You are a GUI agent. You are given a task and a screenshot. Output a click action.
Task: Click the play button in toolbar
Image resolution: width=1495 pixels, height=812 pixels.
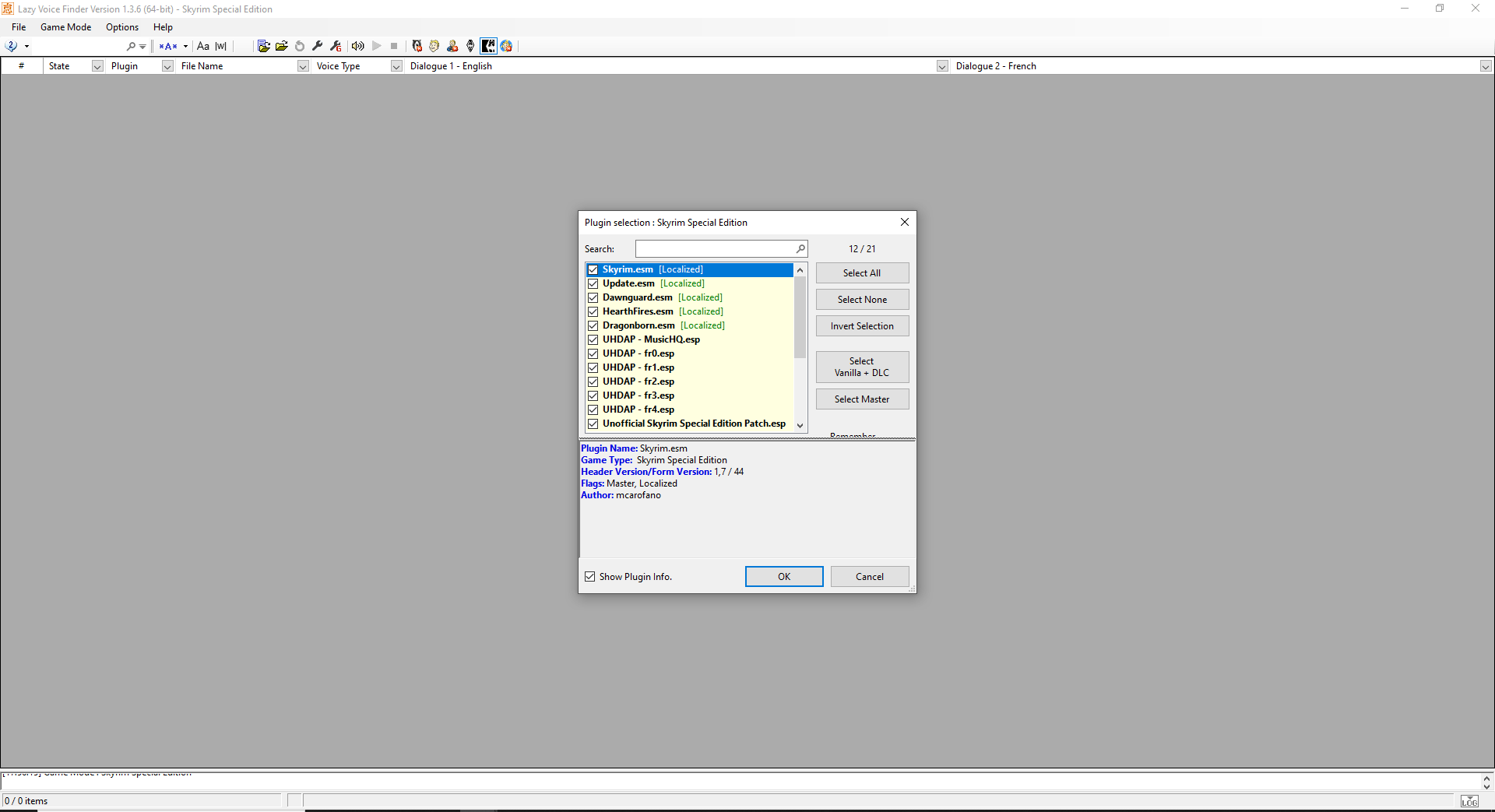[377, 46]
